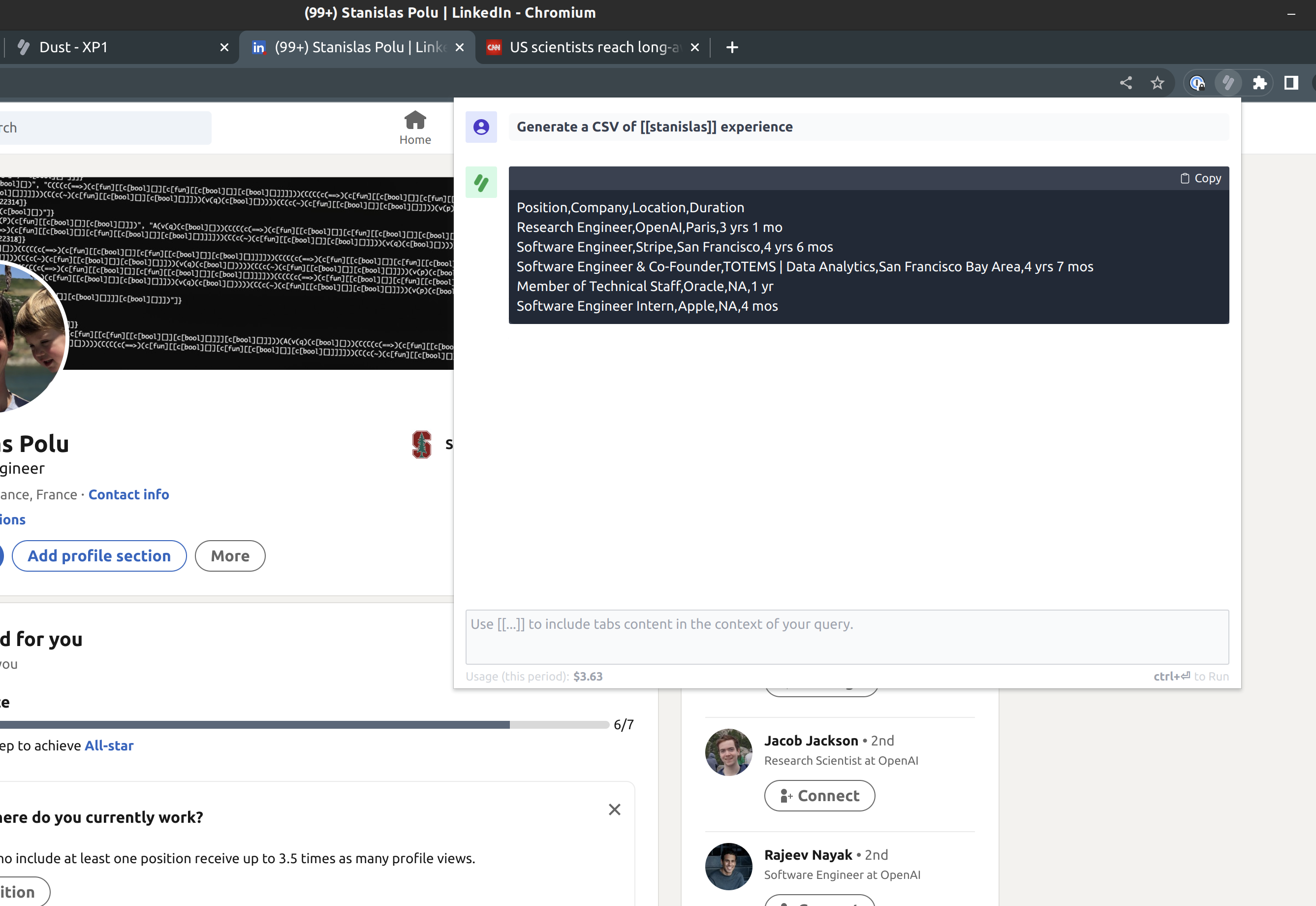Open the More profile actions button

(230, 556)
